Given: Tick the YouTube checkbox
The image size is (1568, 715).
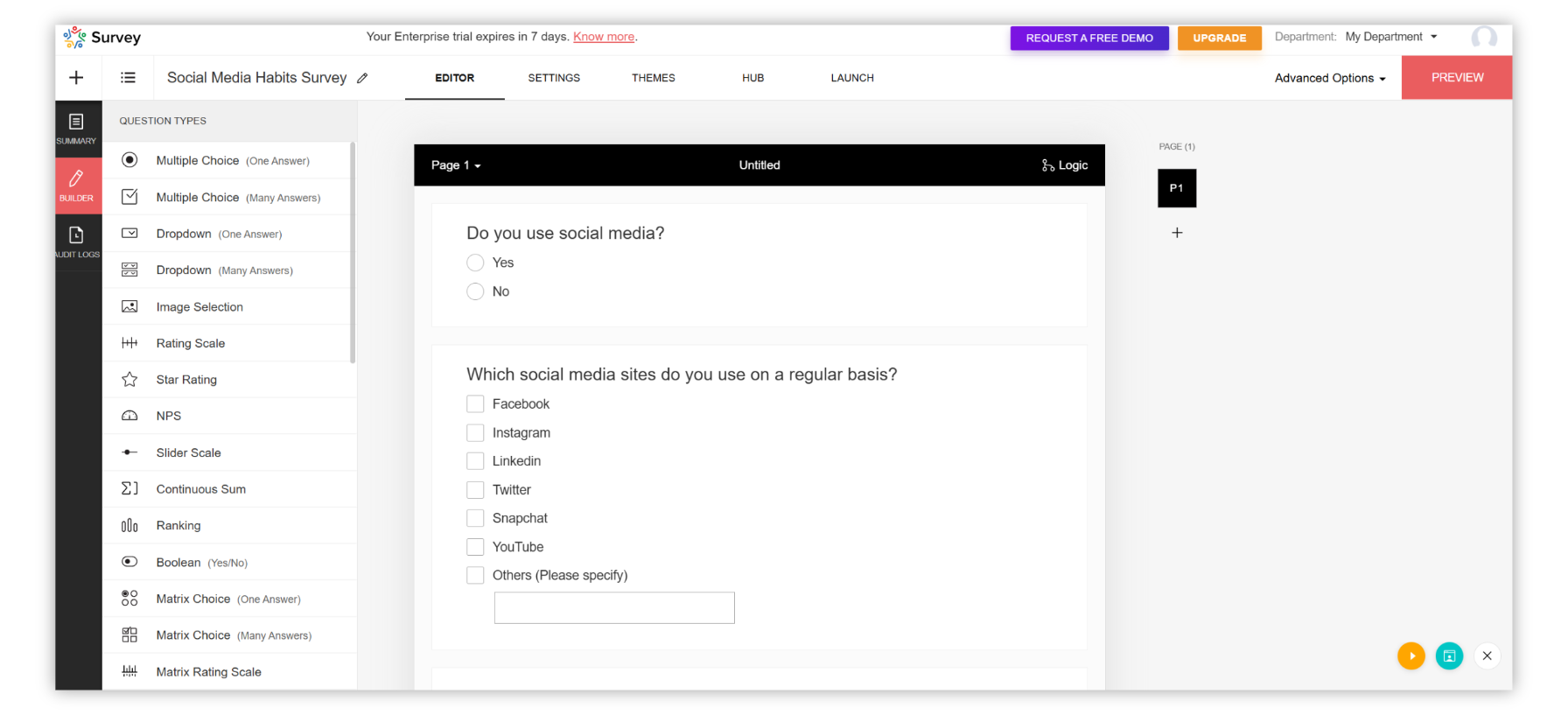Looking at the screenshot, I should tap(475, 547).
